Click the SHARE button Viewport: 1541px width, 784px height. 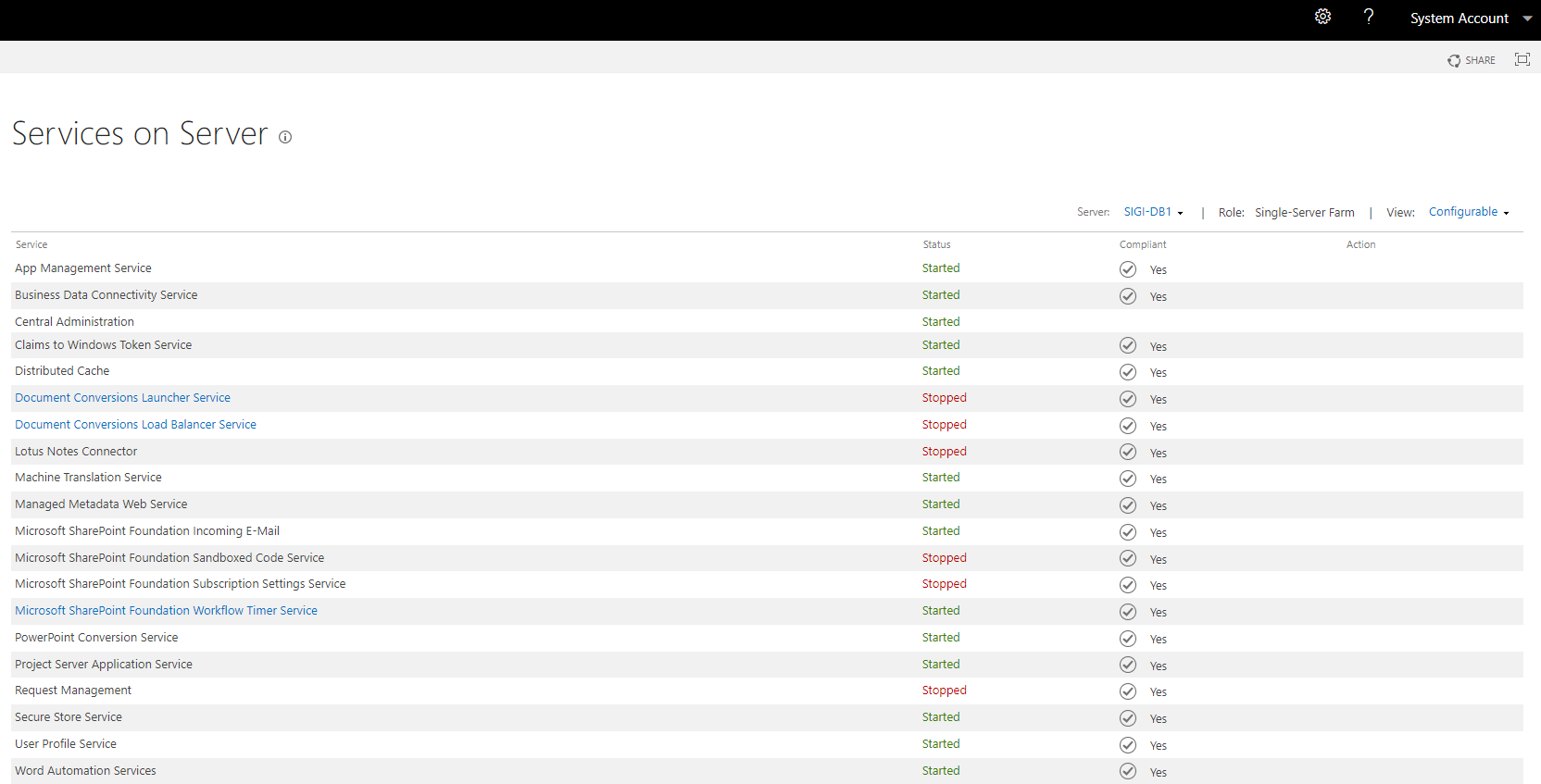tap(1472, 60)
